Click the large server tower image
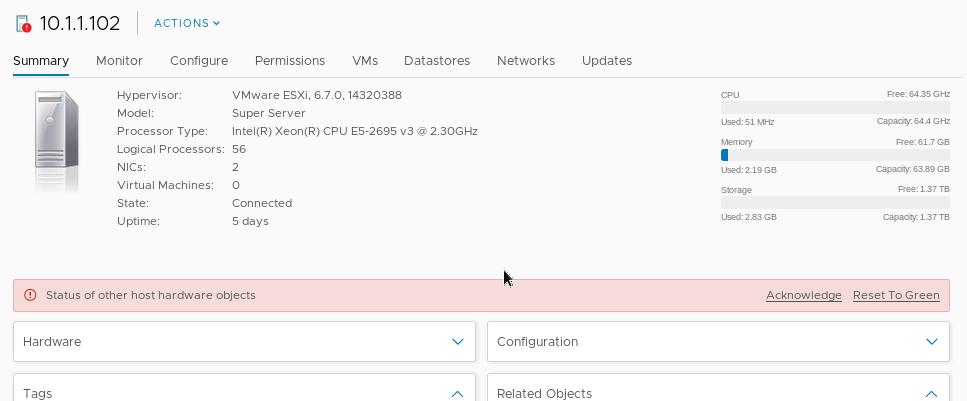Screen dimensions: 967x401 point(57,140)
